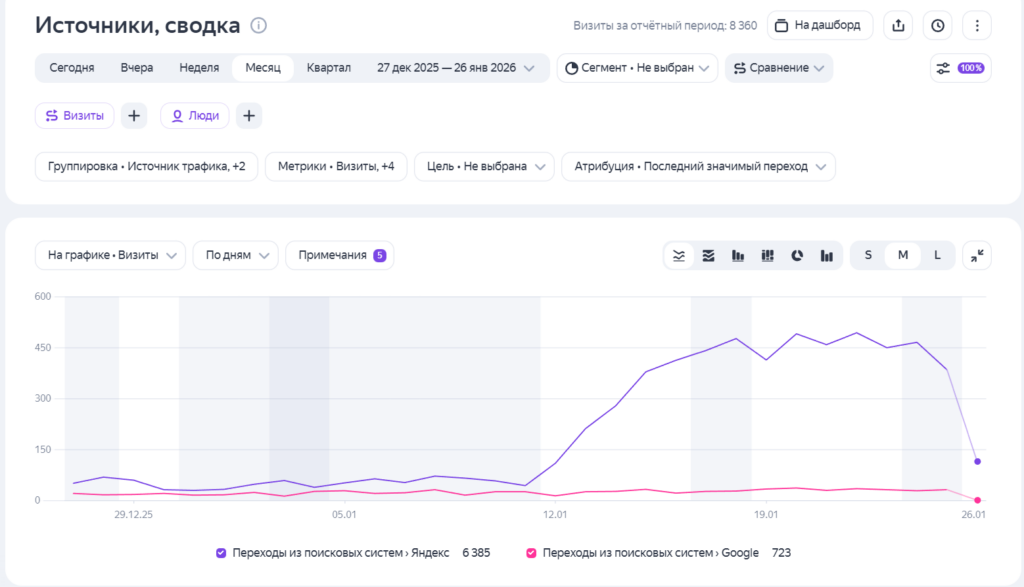The width and height of the screenshot is (1024, 587).
Task: Expand the Цель • Не выбрана dropdown
Action: [484, 167]
